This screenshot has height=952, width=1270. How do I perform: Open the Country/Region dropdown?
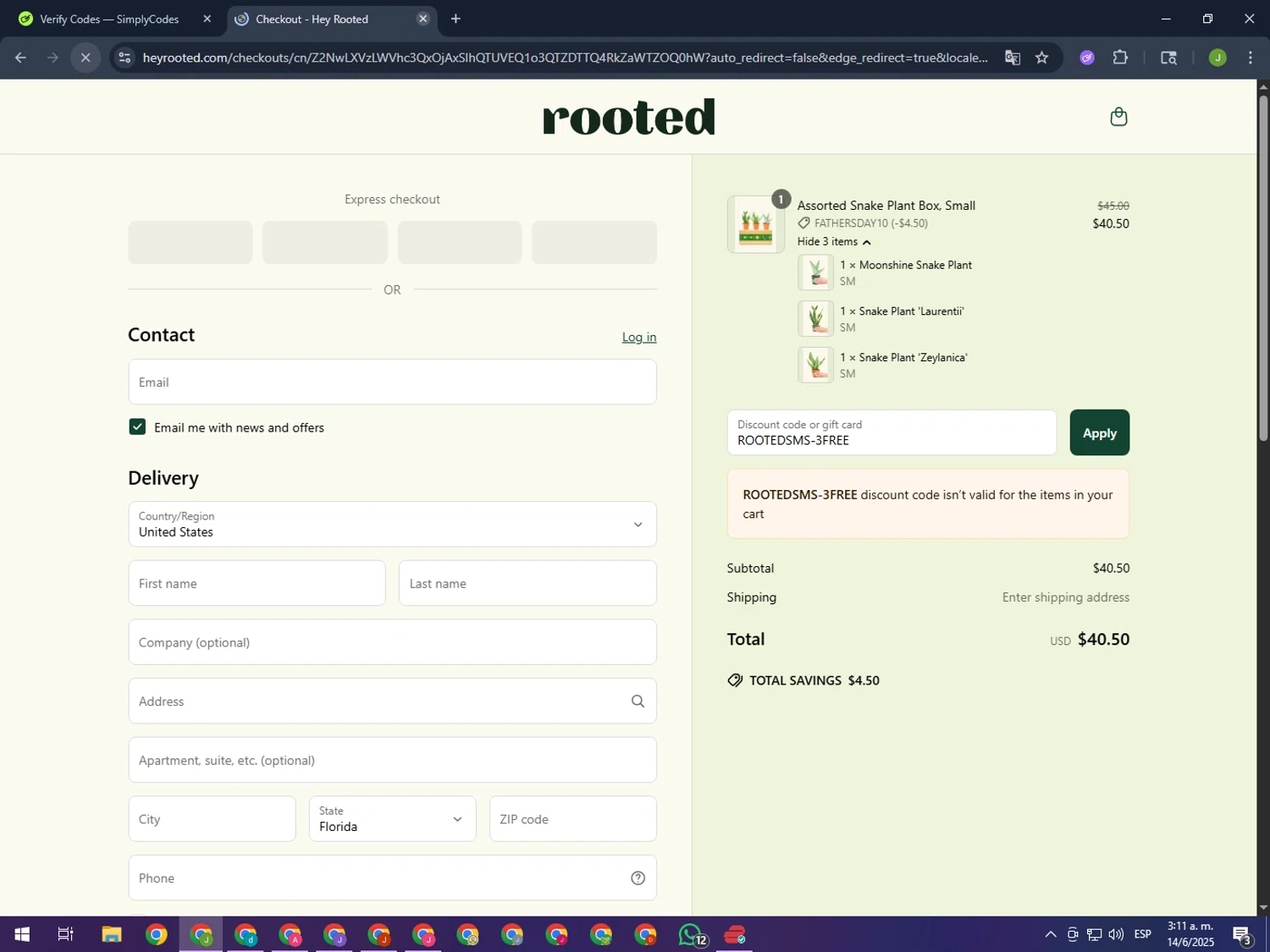pos(392,524)
